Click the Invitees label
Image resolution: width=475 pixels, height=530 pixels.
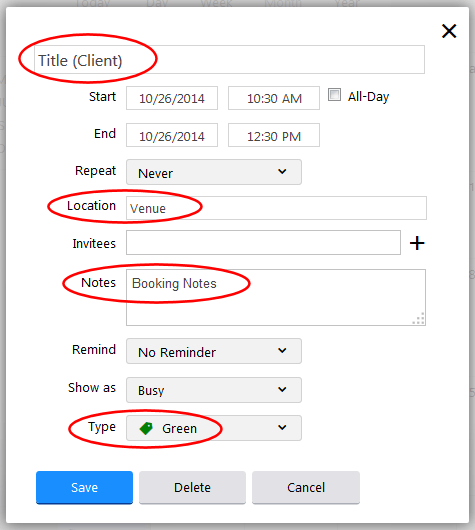point(94,243)
